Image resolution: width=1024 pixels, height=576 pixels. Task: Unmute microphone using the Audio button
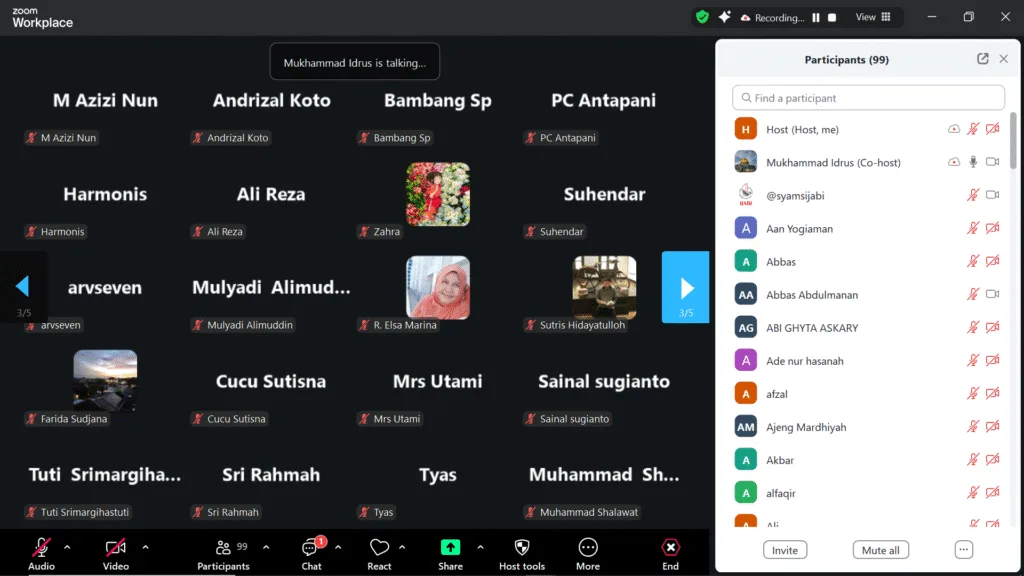(41, 548)
